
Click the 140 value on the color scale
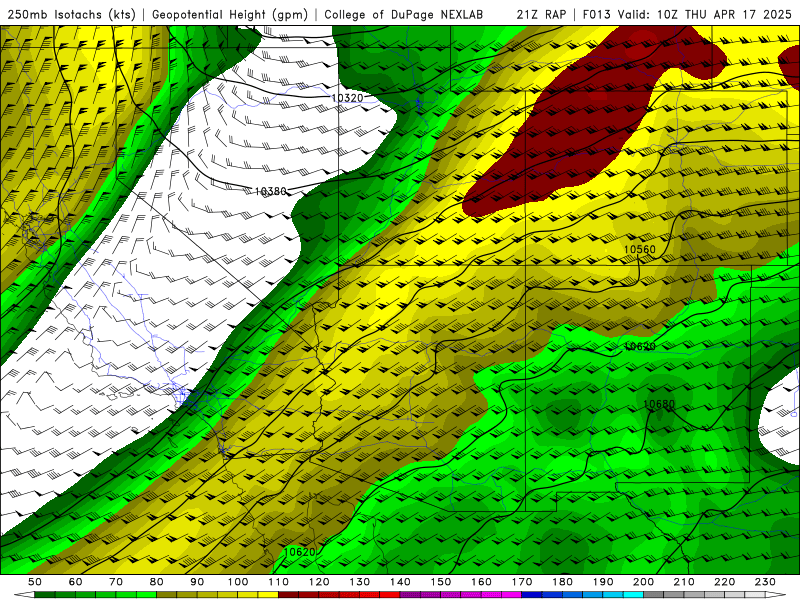[x=400, y=582]
